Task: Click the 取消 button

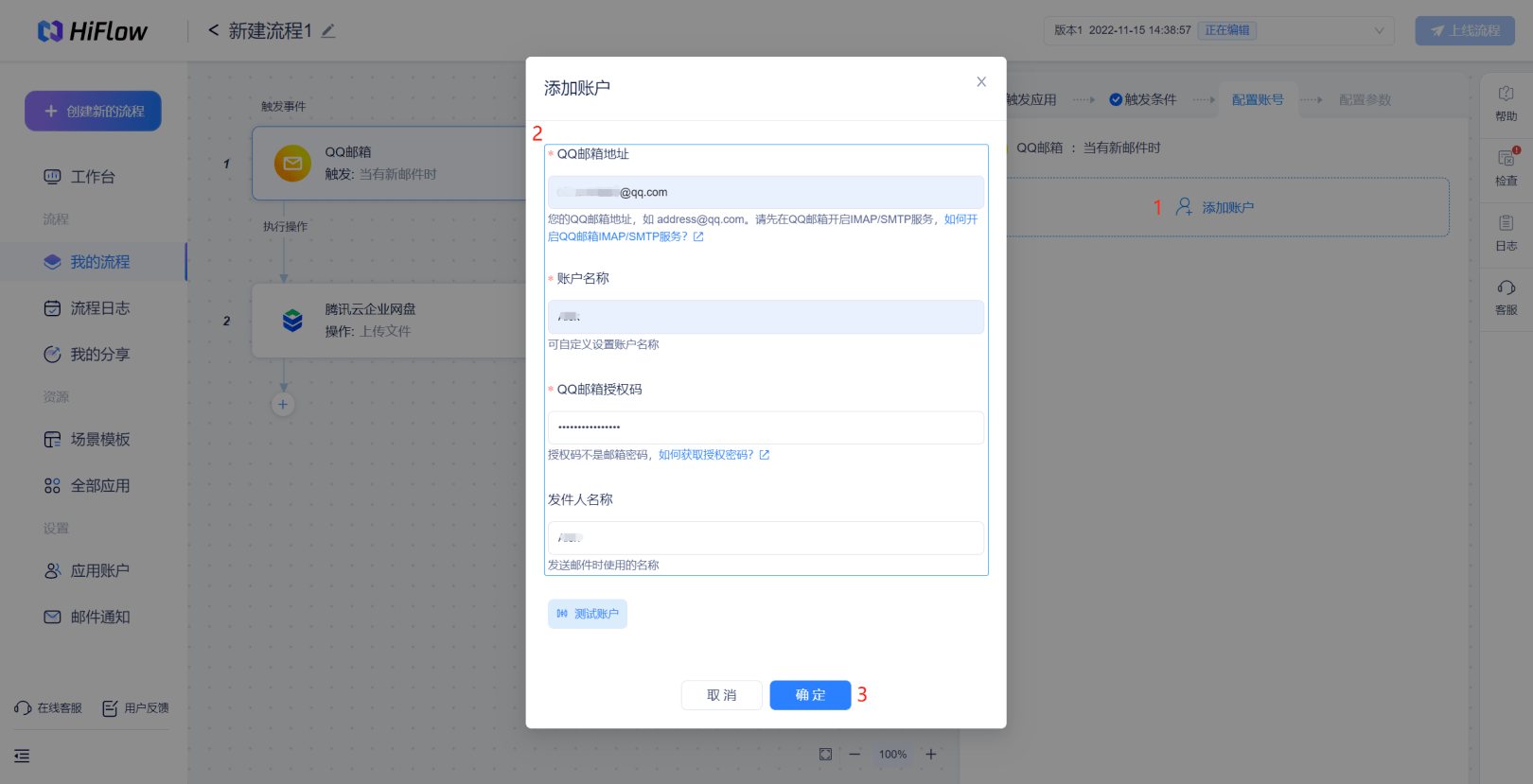Action: pyautogui.click(x=722, y=695)
